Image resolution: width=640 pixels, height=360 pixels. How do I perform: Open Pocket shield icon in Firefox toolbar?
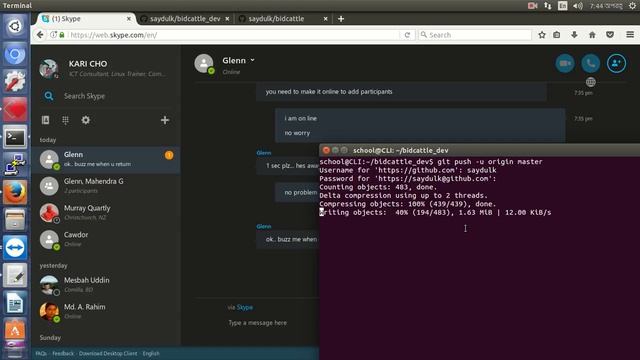tap(610, 35)
